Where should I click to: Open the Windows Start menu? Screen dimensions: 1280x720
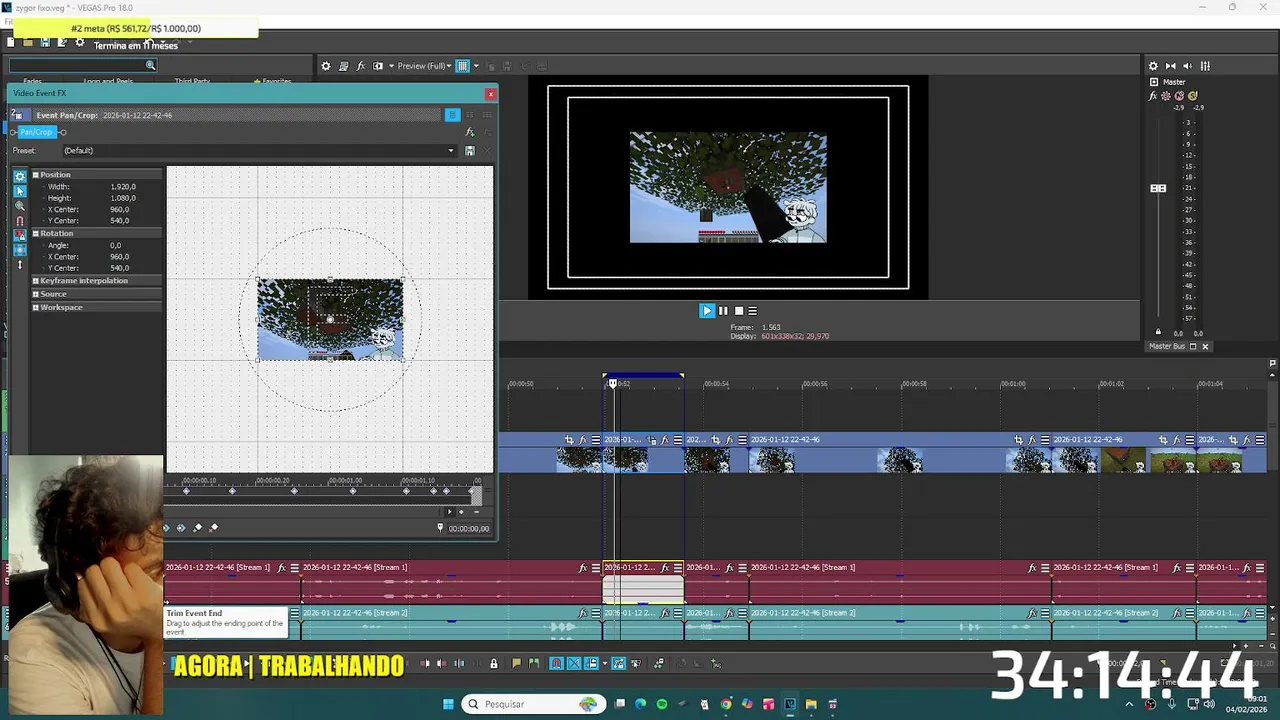coord(448,704)
